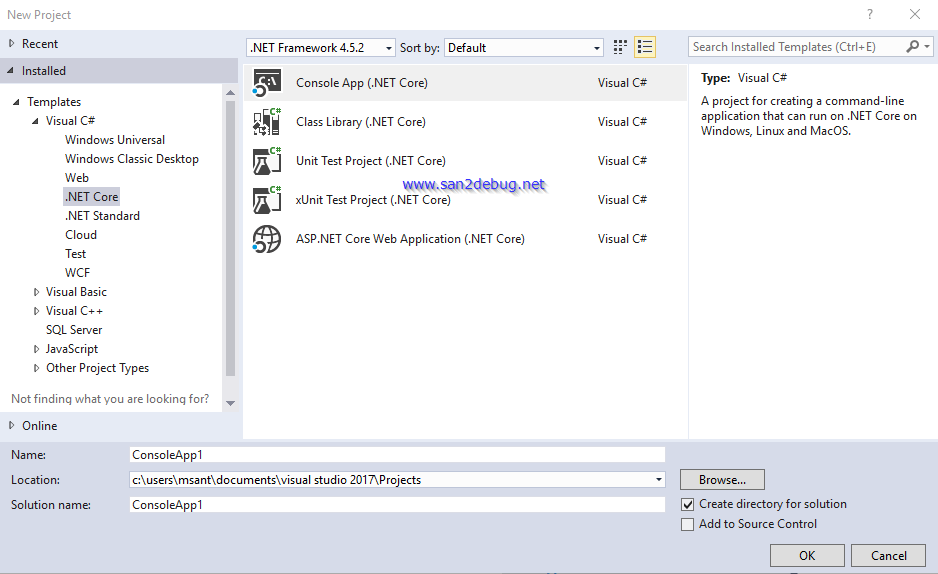Open the help question mark button
This screenshot has width=938, height=574.
(x=870, y=14)
